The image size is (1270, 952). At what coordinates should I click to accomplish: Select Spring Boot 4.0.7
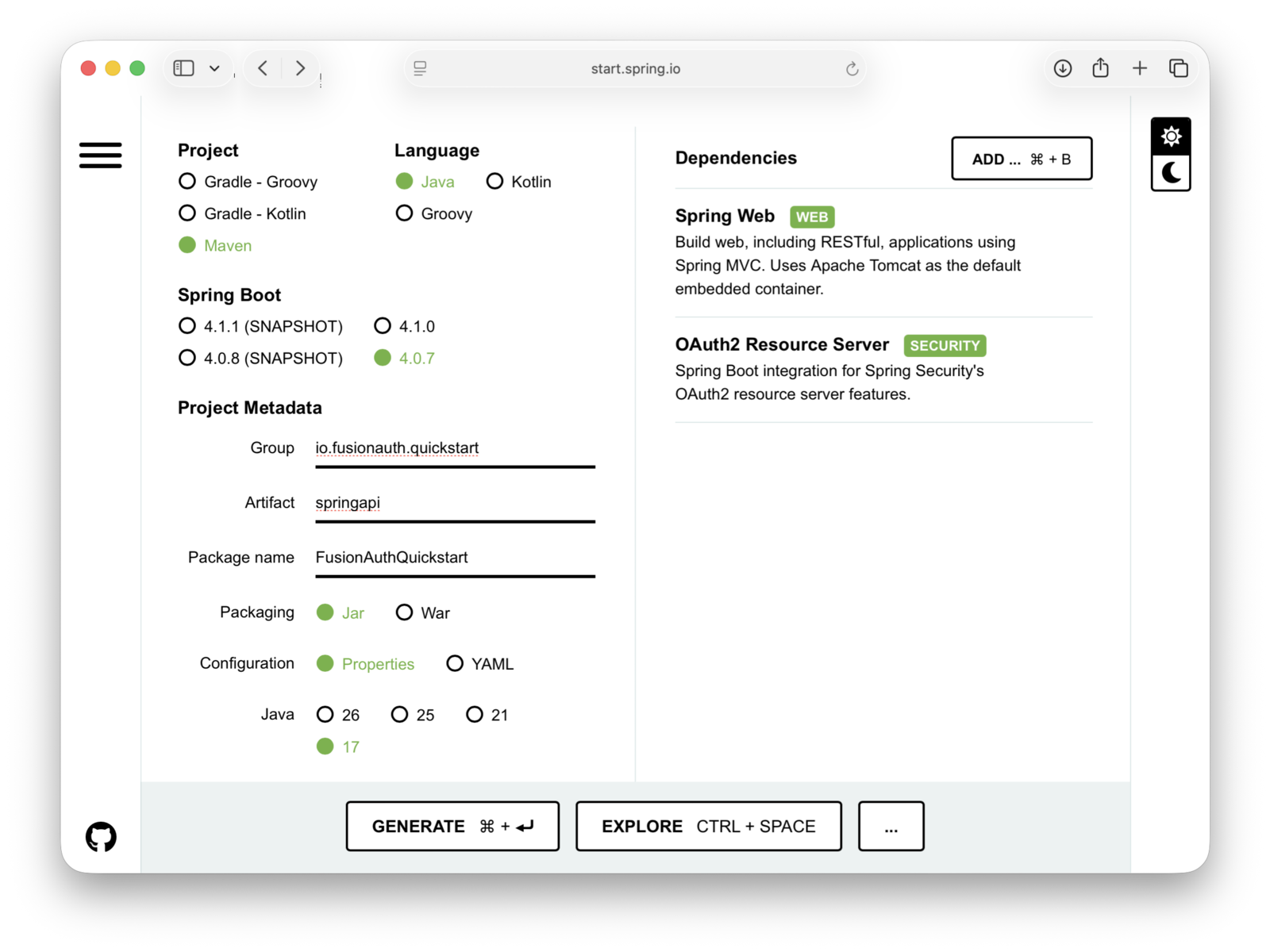click(405, 358)
